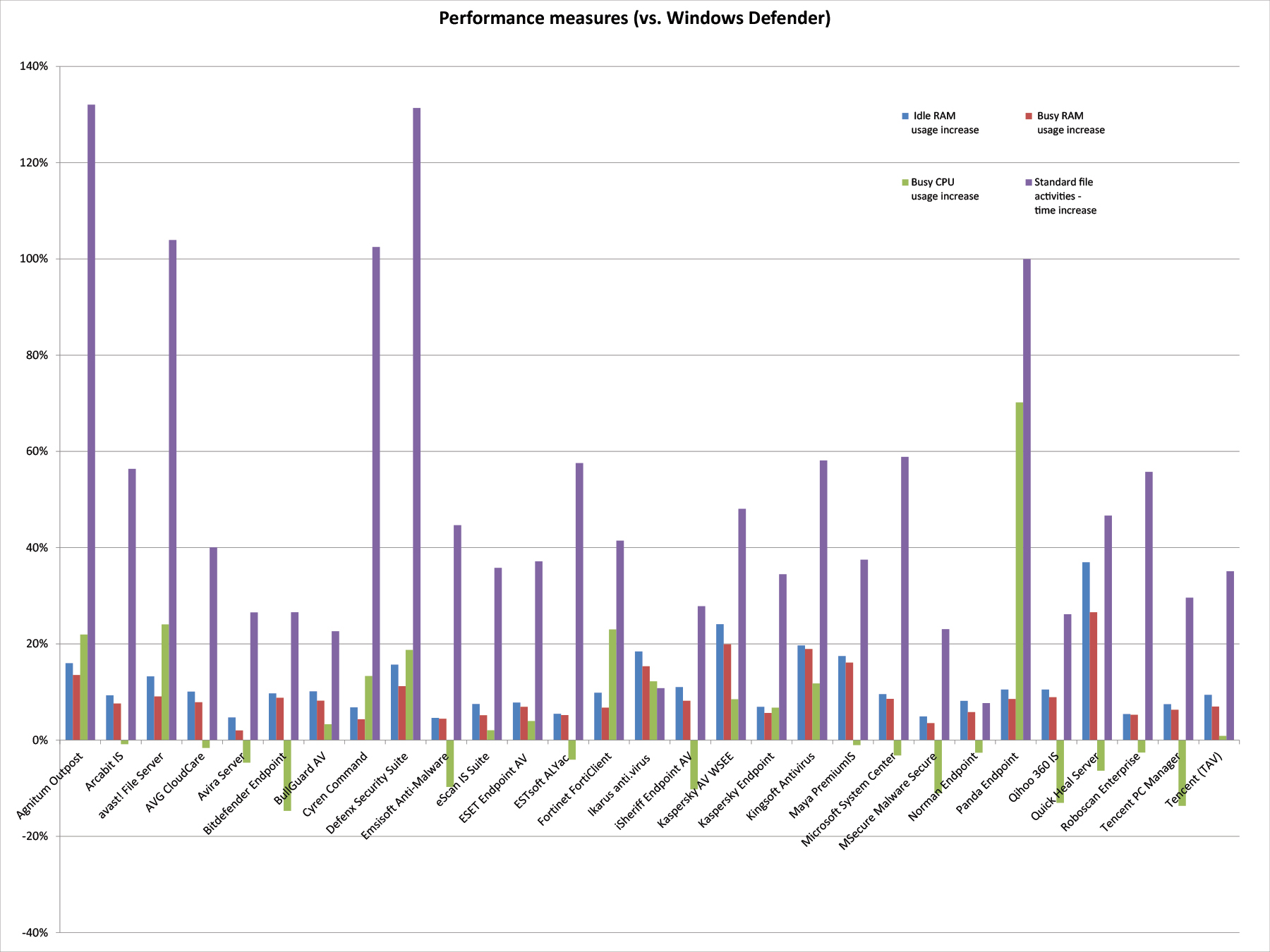Image resolution: width=1270 pixels, height=952 pixels.
Task: Select the blue Idle RAM legend swatch
Action: click(x=905, y=116)
